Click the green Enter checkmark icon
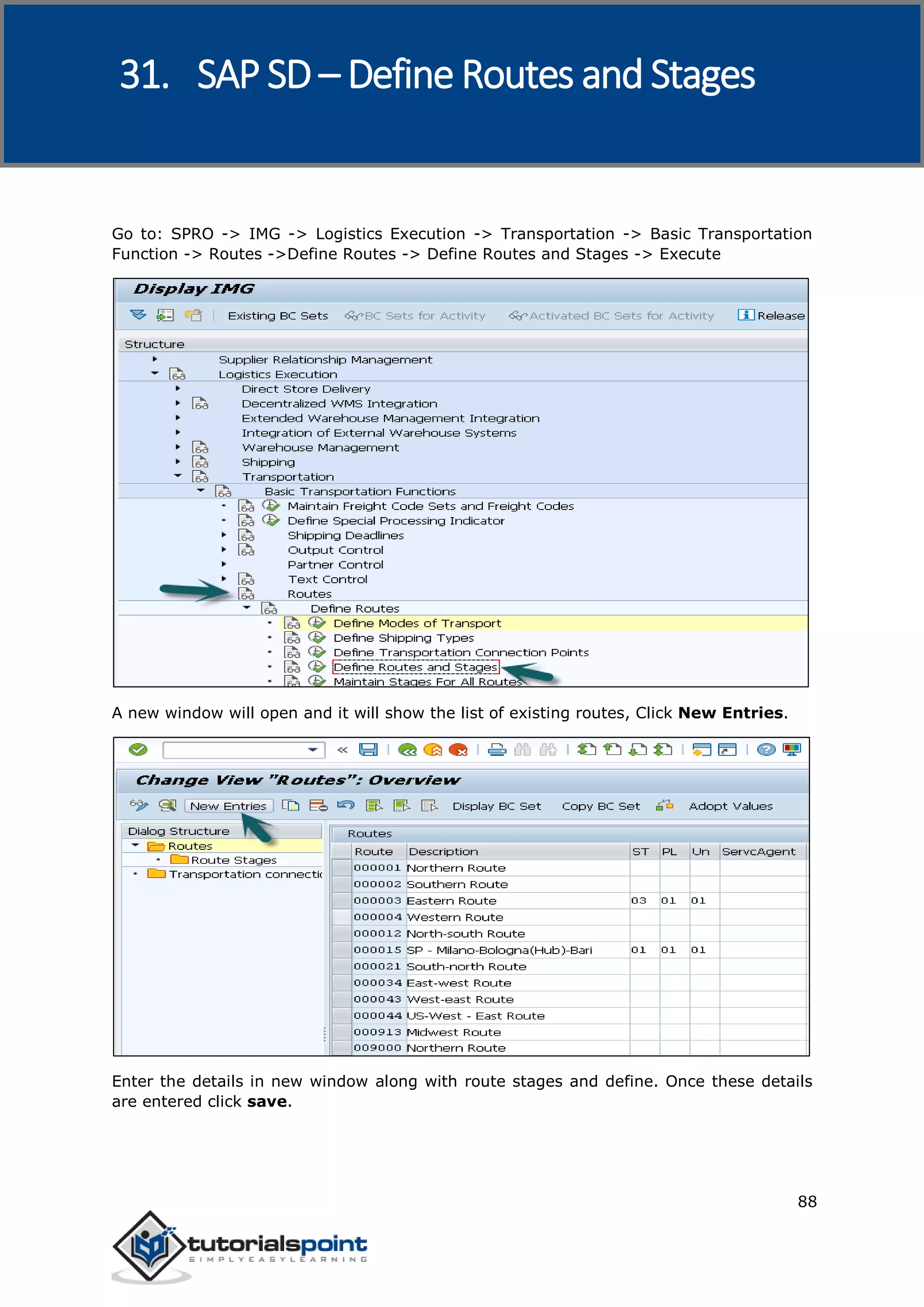924x1307 pixels. coord(138,750)
